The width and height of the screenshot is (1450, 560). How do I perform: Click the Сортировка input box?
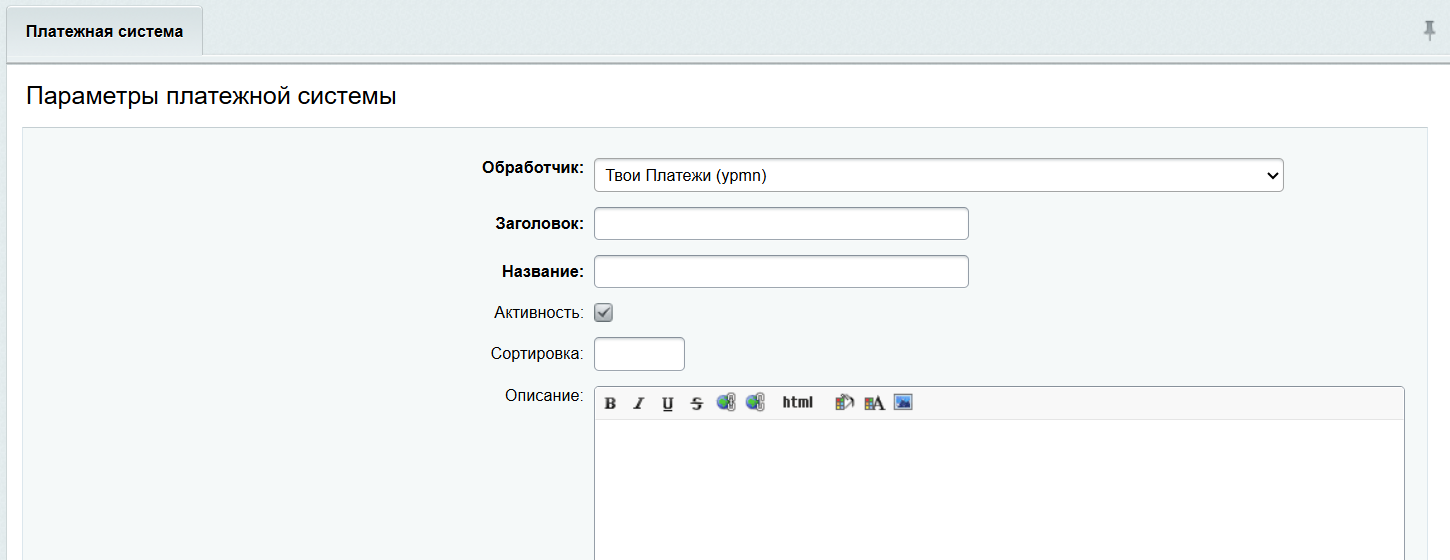point(639,354)
